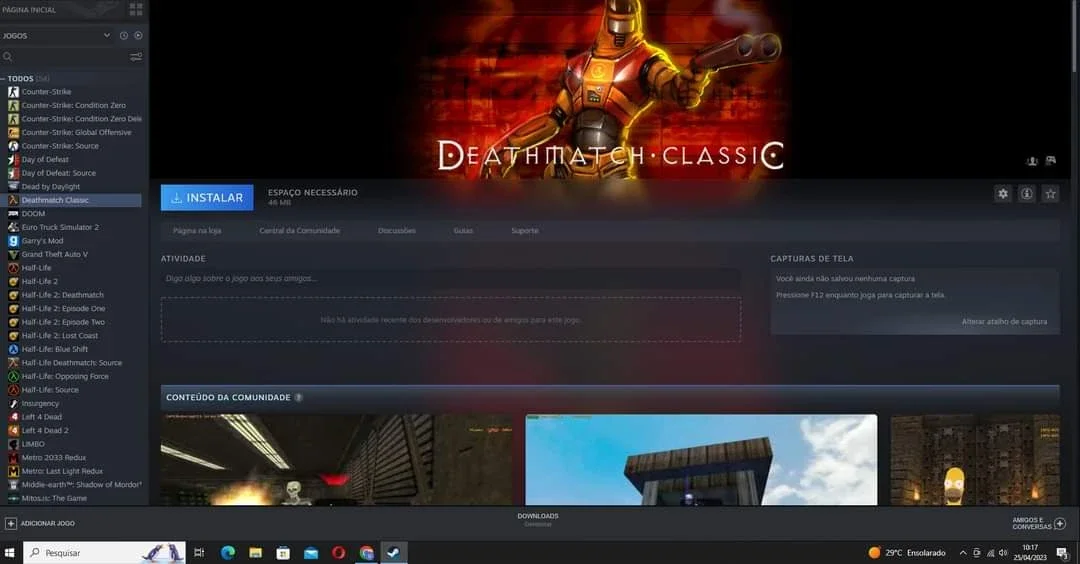Click the Grand Theft Auto V game icon

coord(13,254)
